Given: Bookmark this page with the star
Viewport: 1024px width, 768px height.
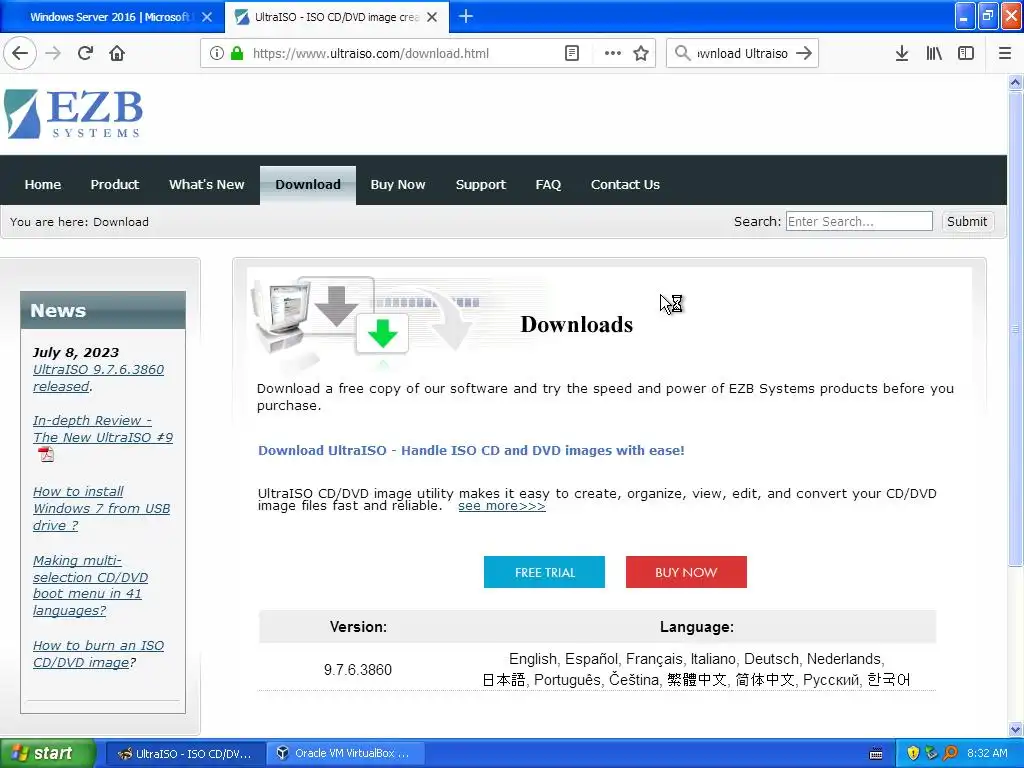Looking at the screenshot, I should click(x=641, y=53).
